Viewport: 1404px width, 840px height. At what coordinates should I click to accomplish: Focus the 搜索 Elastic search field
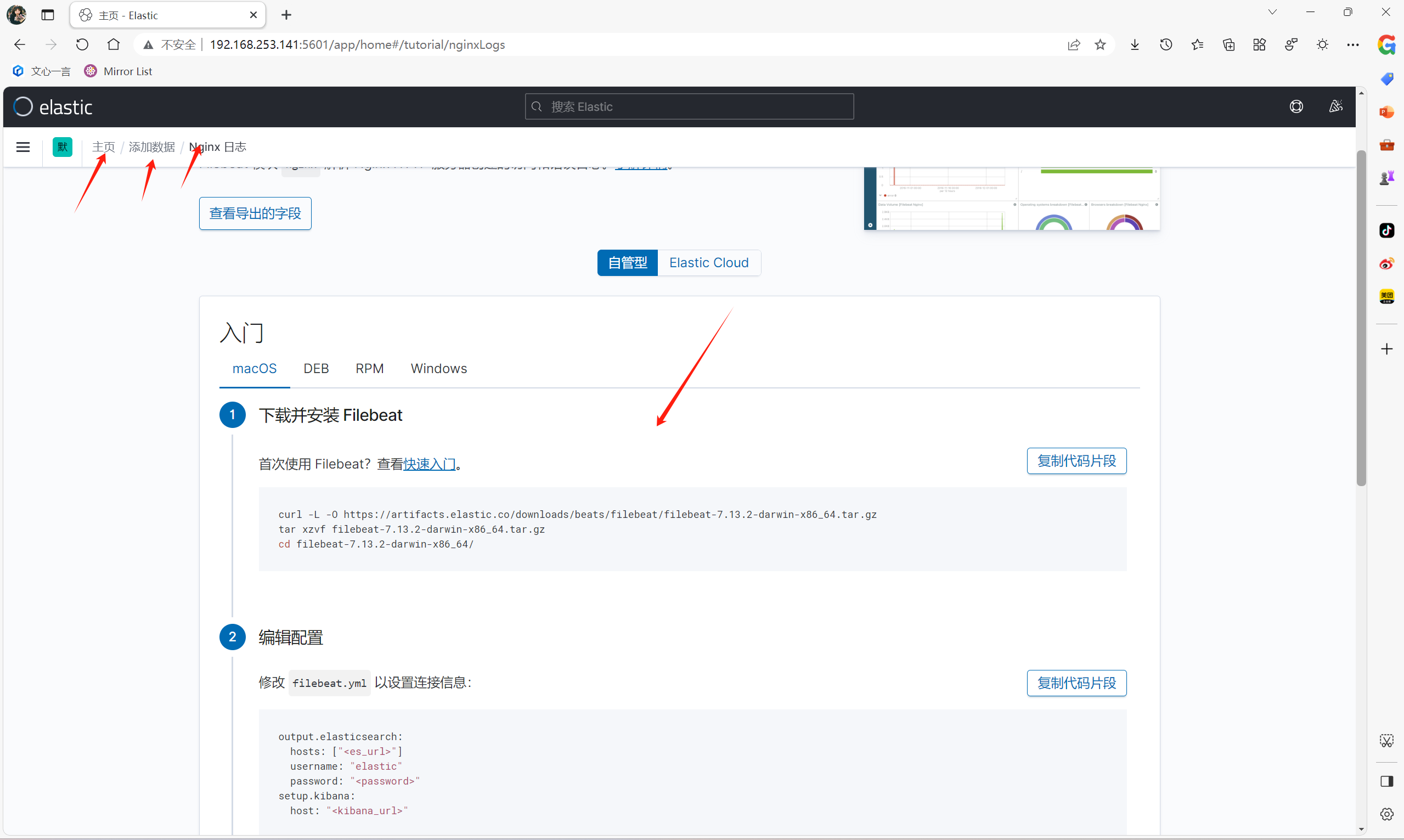tap(689, 106)
